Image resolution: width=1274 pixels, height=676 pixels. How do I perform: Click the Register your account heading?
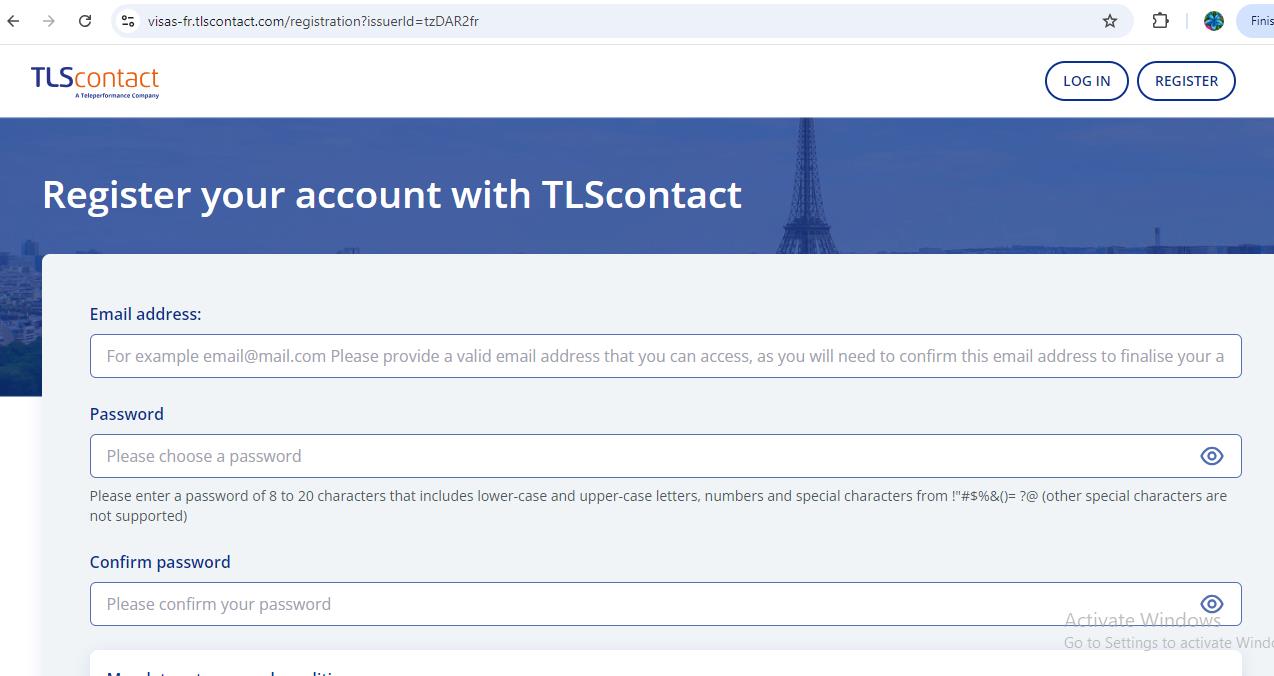pyautogui.click(x=390, y=194)
